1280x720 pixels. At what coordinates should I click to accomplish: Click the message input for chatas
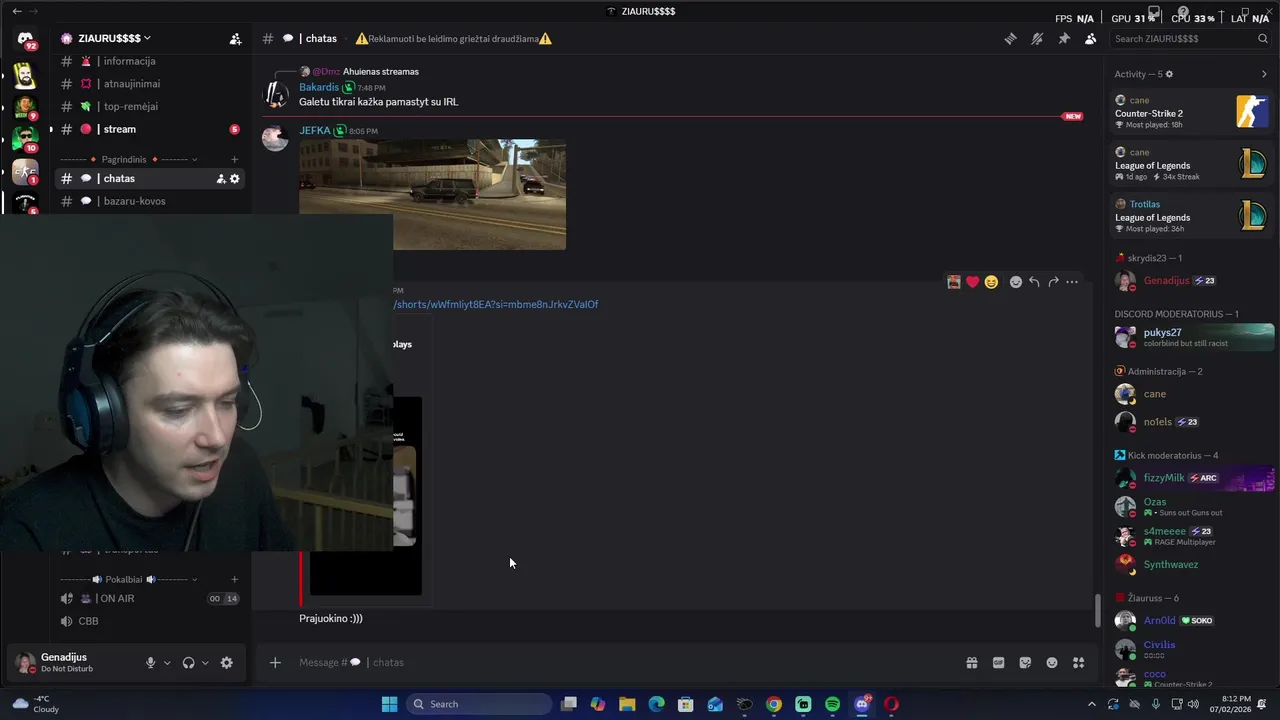tap(620, 662)
